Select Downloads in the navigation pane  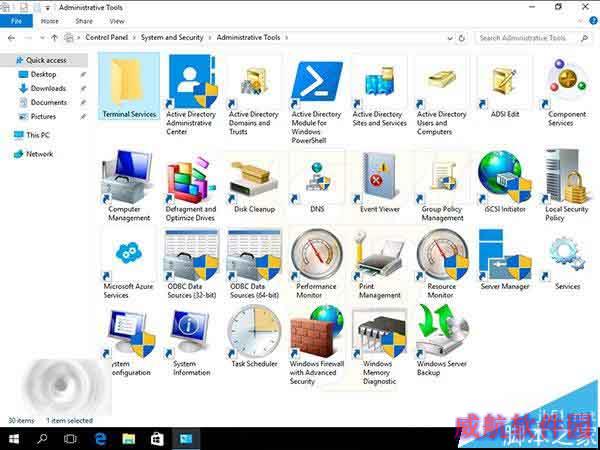[48, 88]
